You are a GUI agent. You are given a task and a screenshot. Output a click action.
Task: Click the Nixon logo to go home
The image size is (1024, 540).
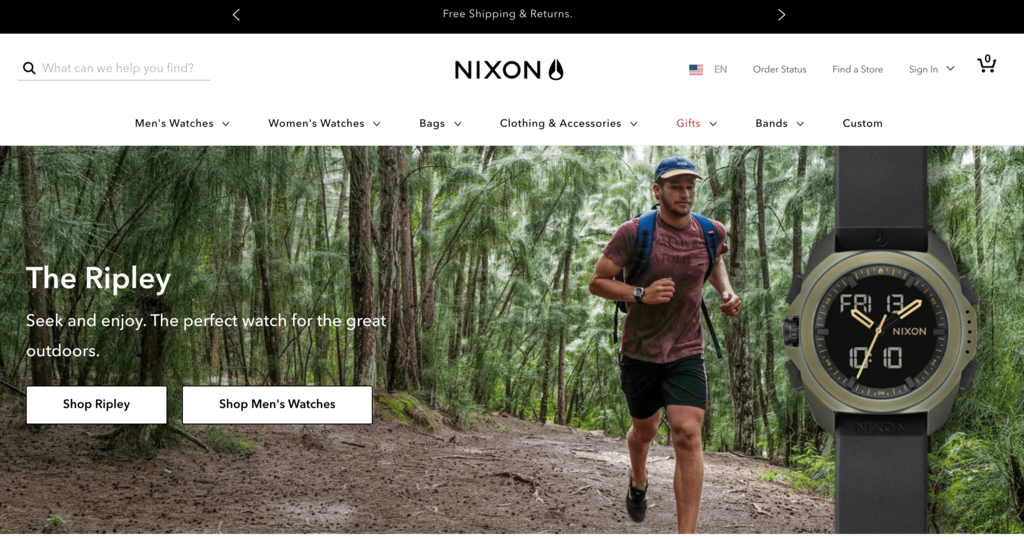pos(509,70)
